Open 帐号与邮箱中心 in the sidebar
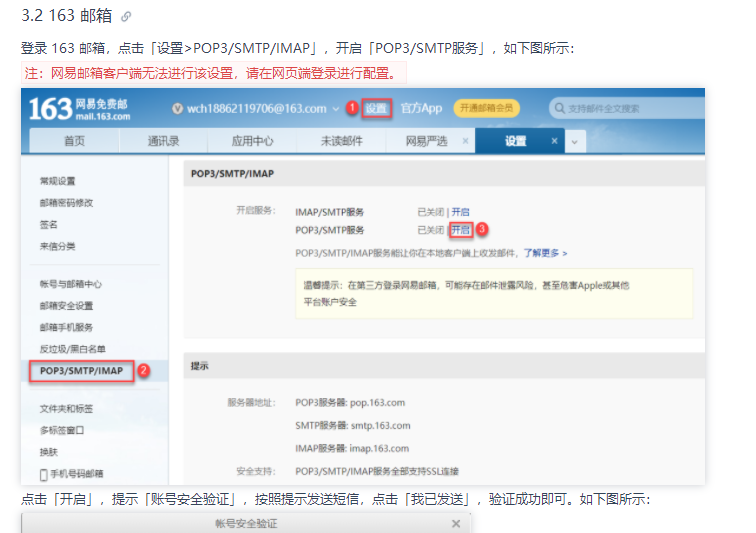Viewport: 756px width, 533px height. (71, 284)
